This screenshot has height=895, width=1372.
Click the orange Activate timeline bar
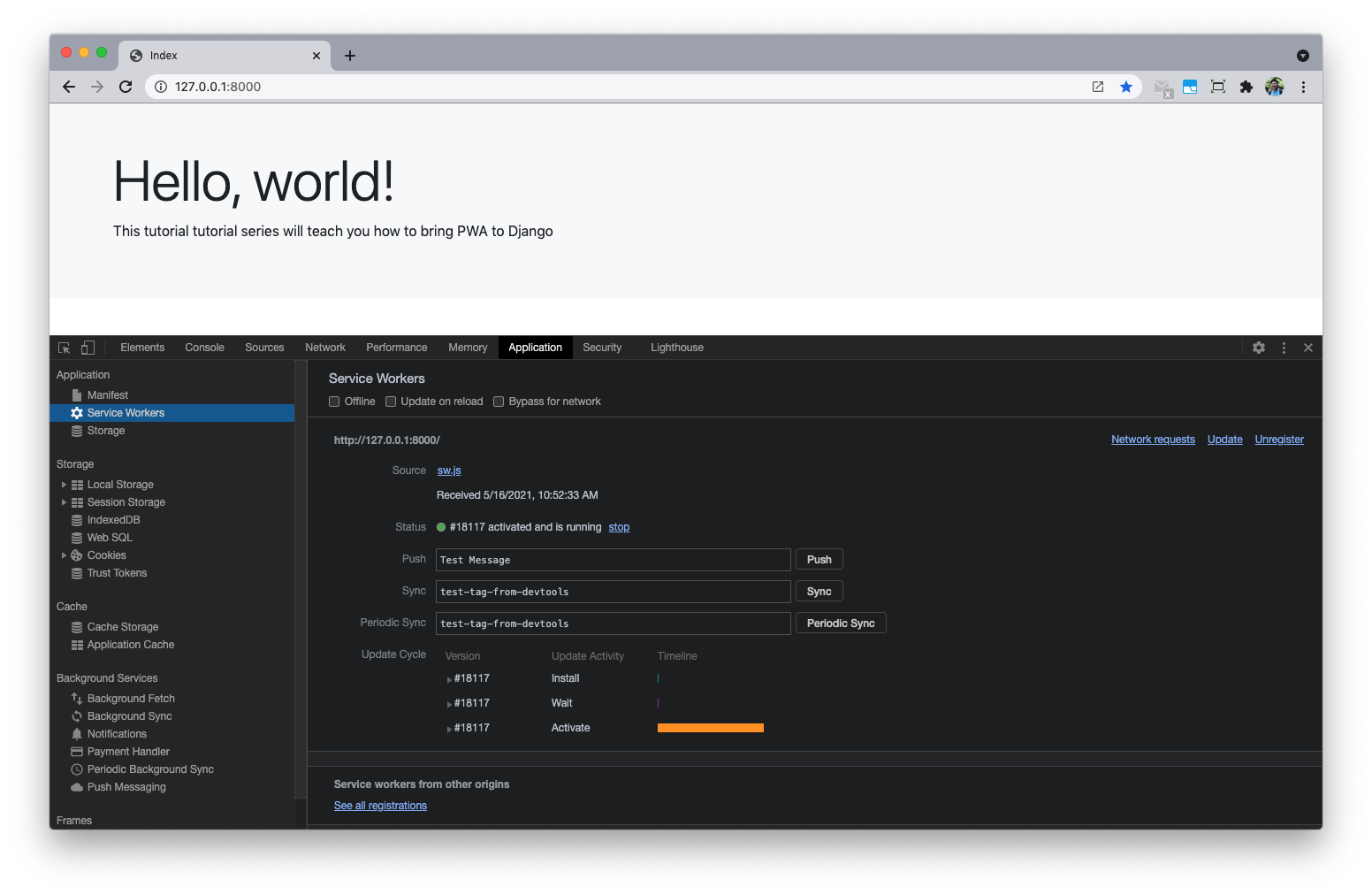(x=710, y=728)
